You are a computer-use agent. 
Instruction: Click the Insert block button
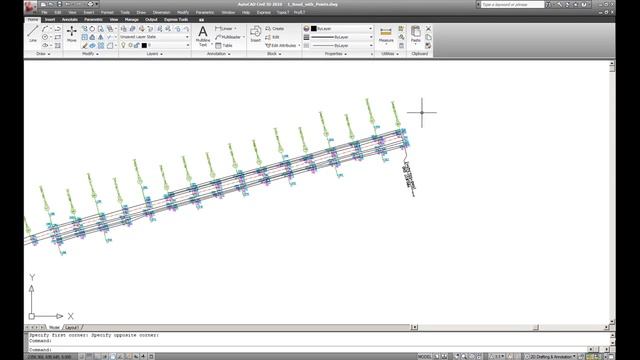(x=256, y=34)
